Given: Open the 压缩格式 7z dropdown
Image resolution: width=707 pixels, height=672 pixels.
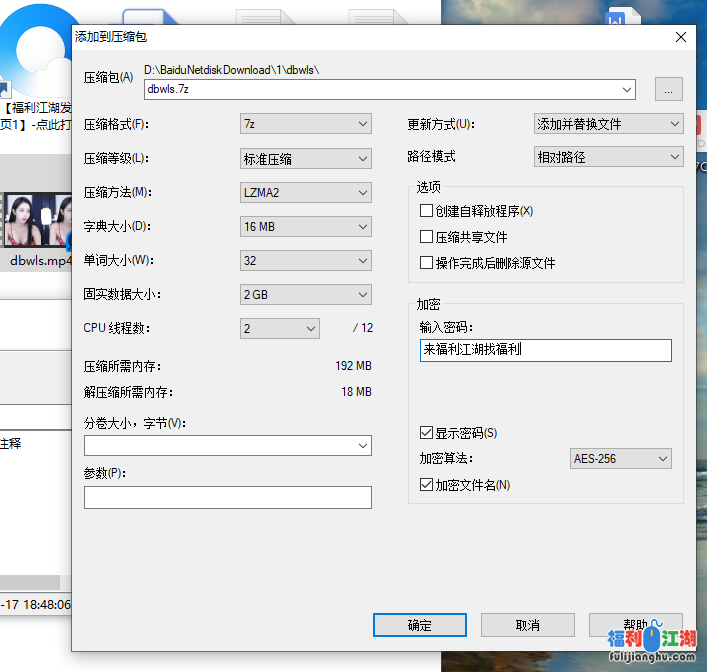Looking at the screenshot, I should click(x=306, y=124).
